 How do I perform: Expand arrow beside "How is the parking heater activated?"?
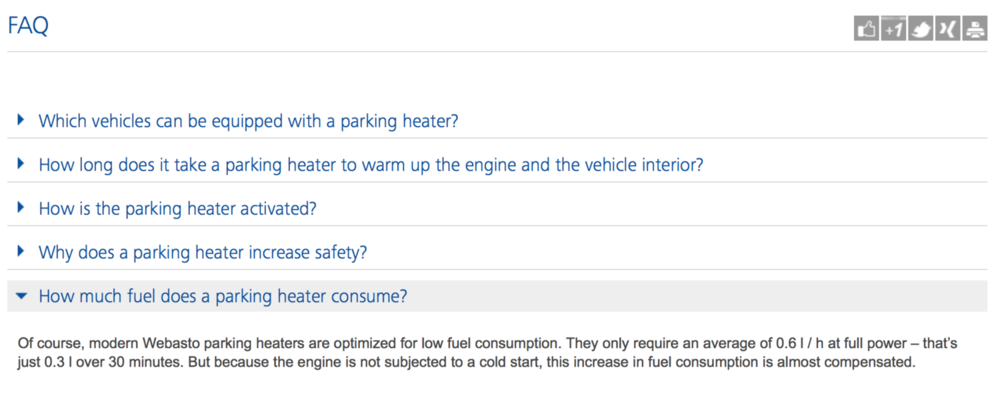coord(21,208)
